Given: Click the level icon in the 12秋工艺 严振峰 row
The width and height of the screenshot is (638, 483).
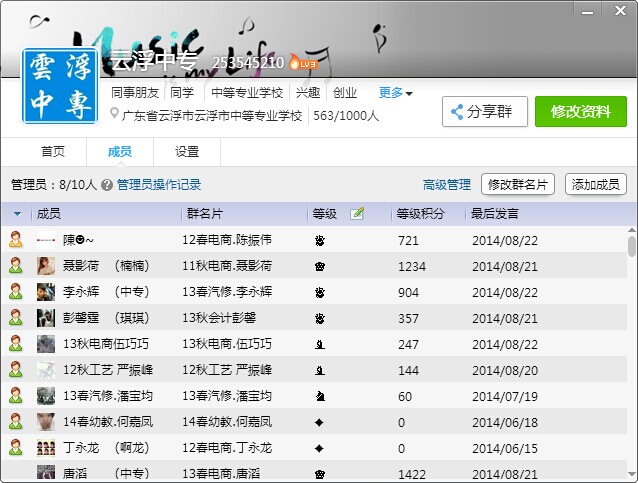Looking at the screenshot, I should 320,371.
